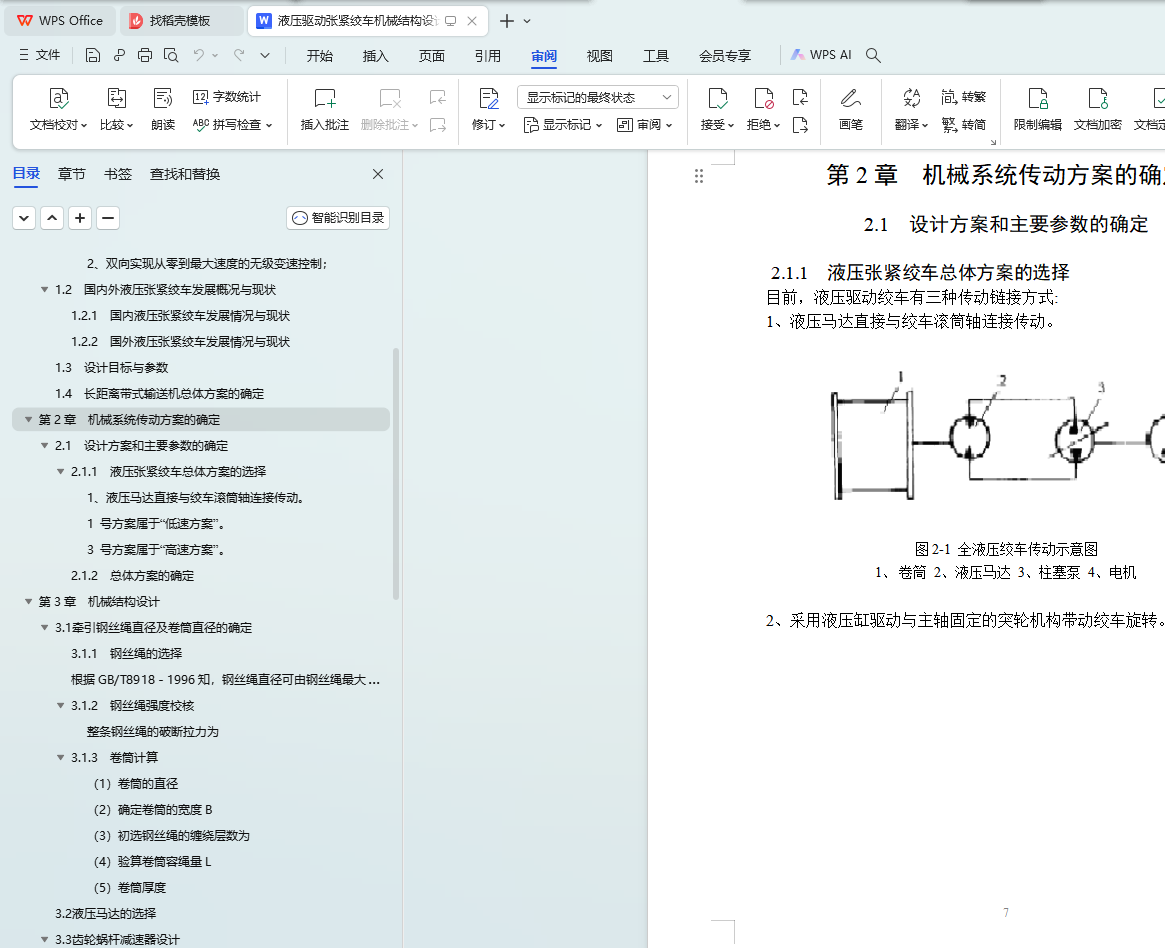Open the 显示标记的最终状态 dropdown
1165x948 pixels.
pos(598,97)
